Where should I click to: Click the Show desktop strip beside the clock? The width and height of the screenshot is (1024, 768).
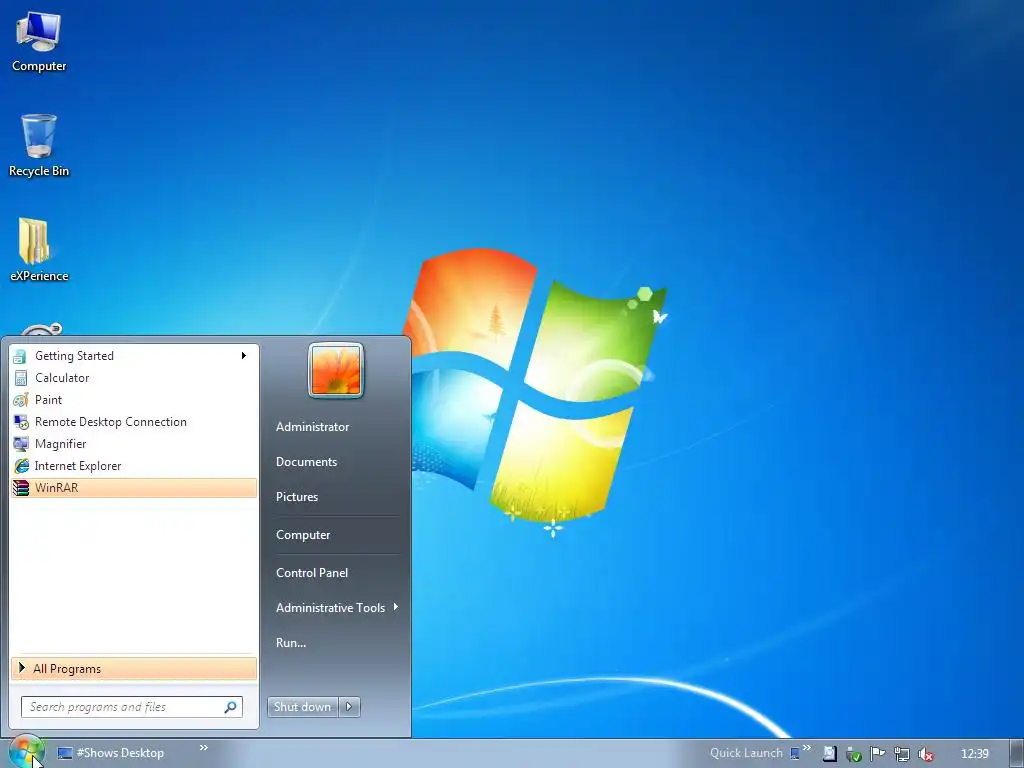(1017, 753)
